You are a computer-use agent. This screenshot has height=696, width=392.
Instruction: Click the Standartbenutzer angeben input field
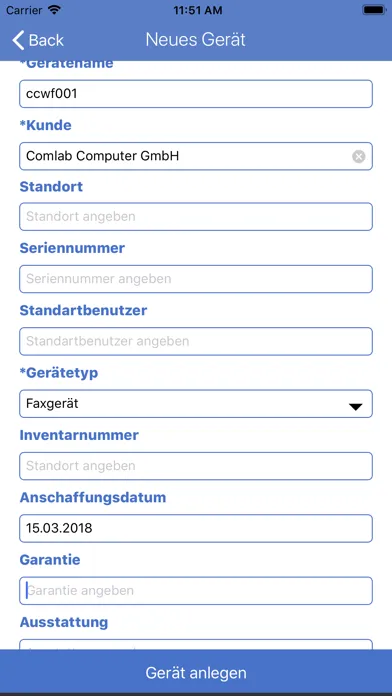pos(196,341)
